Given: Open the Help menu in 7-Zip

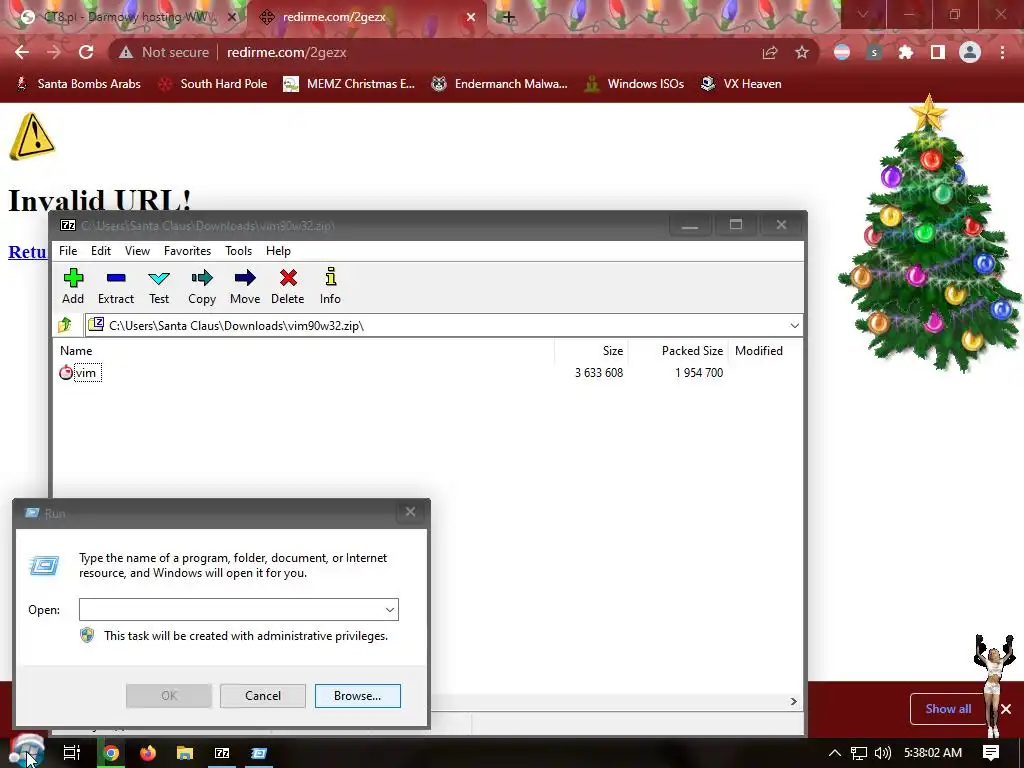Looking at the screenshot, I should tap(278, 251).
